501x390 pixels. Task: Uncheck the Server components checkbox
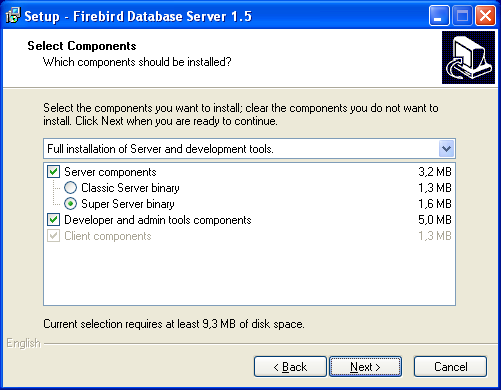54,172
